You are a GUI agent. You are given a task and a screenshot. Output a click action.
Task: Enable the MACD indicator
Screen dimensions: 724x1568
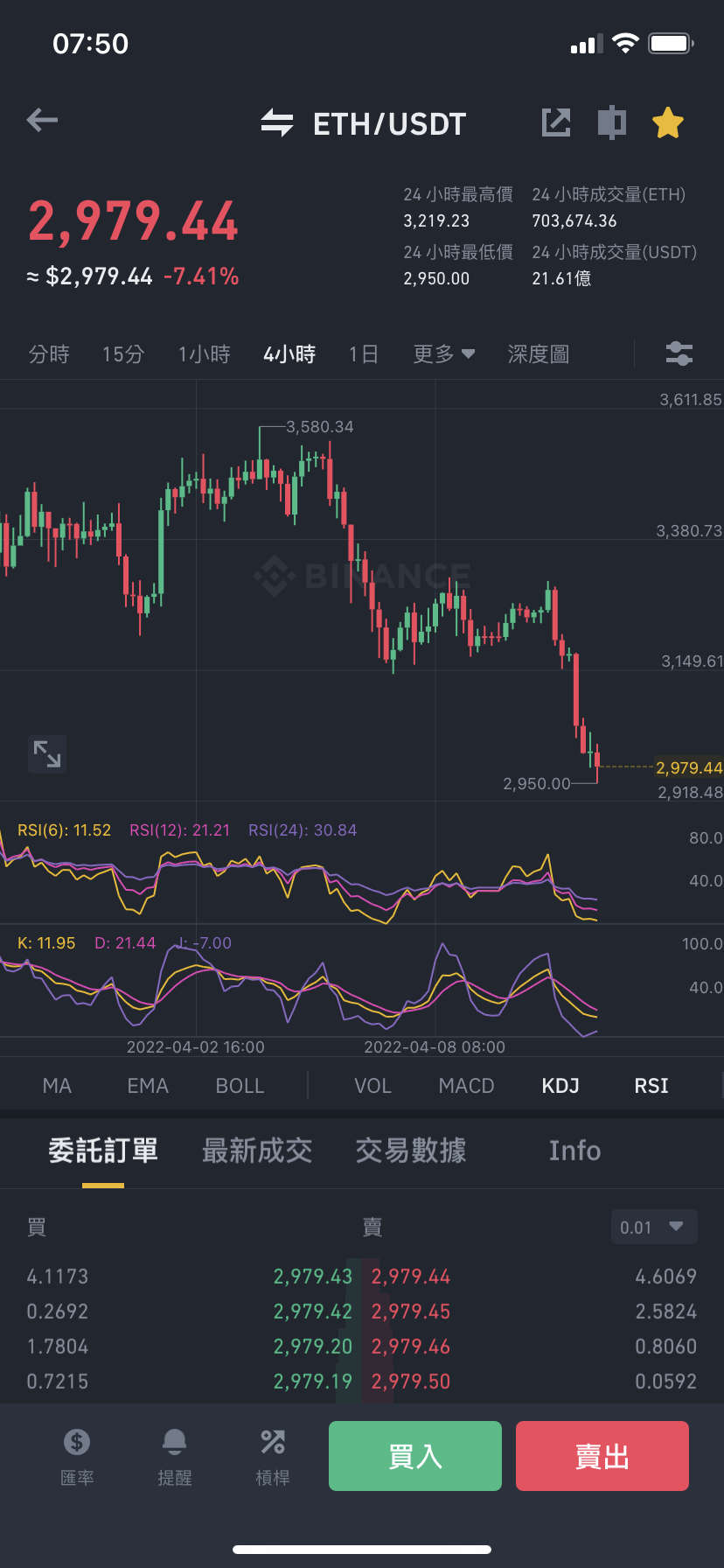tap(466, 1086)
